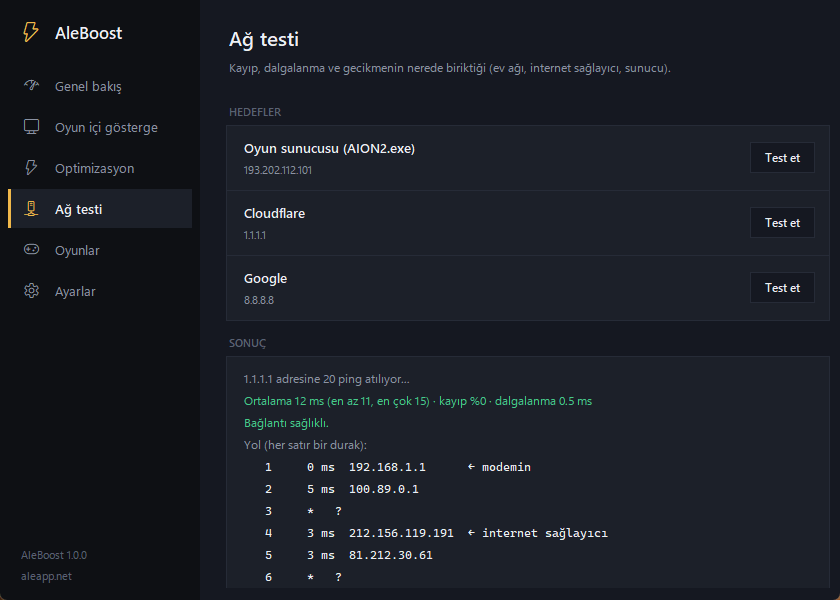Screen dimensions: 840x600
Task: Click the AleBoost lightning bolt logo
Action: tap(31, 32)
